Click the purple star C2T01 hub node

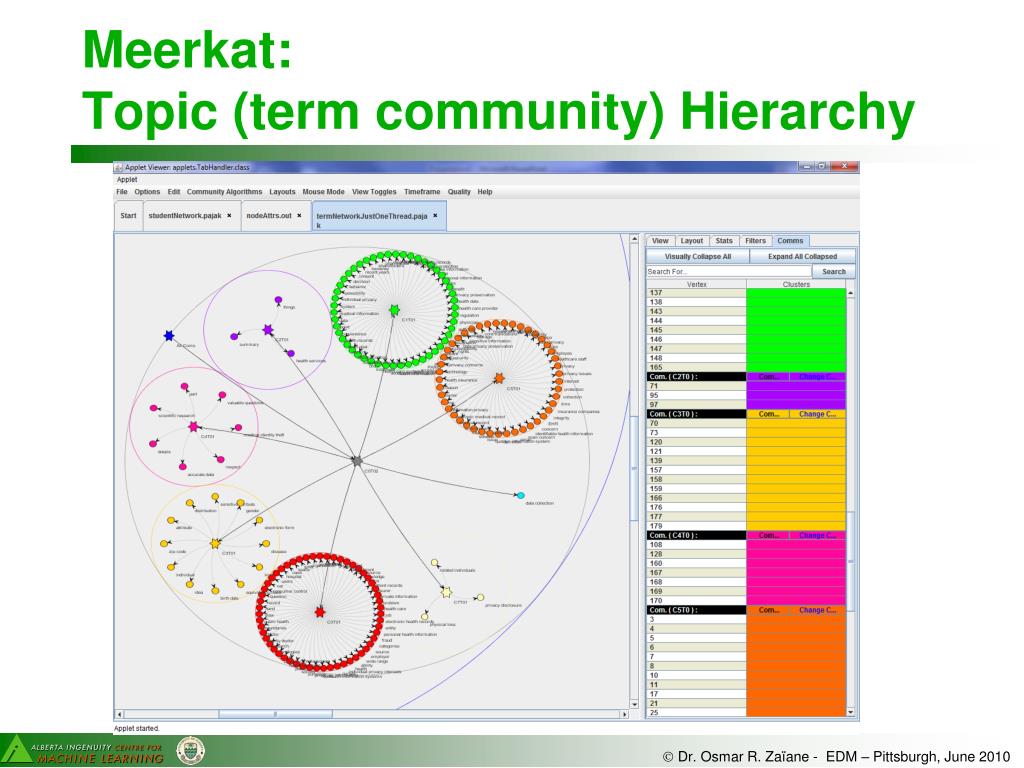click(268, 330)
